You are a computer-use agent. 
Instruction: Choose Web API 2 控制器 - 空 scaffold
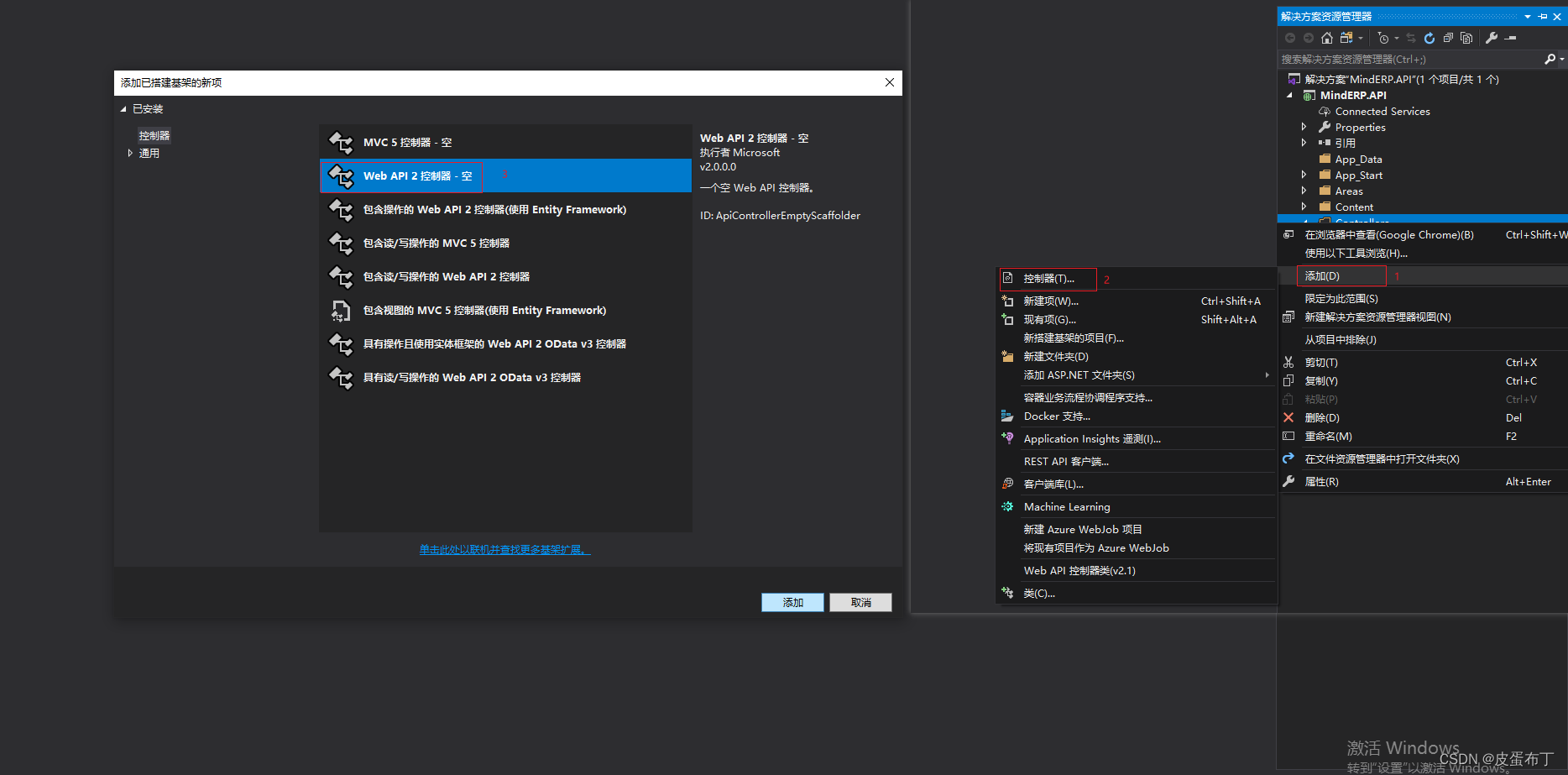point(506,175)
